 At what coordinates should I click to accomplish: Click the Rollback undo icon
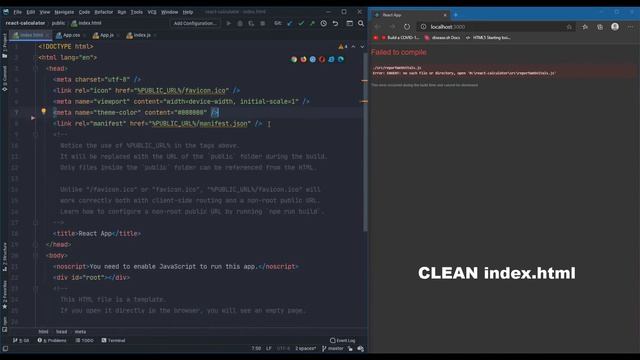pyautogui.click(x=335, y=23)
